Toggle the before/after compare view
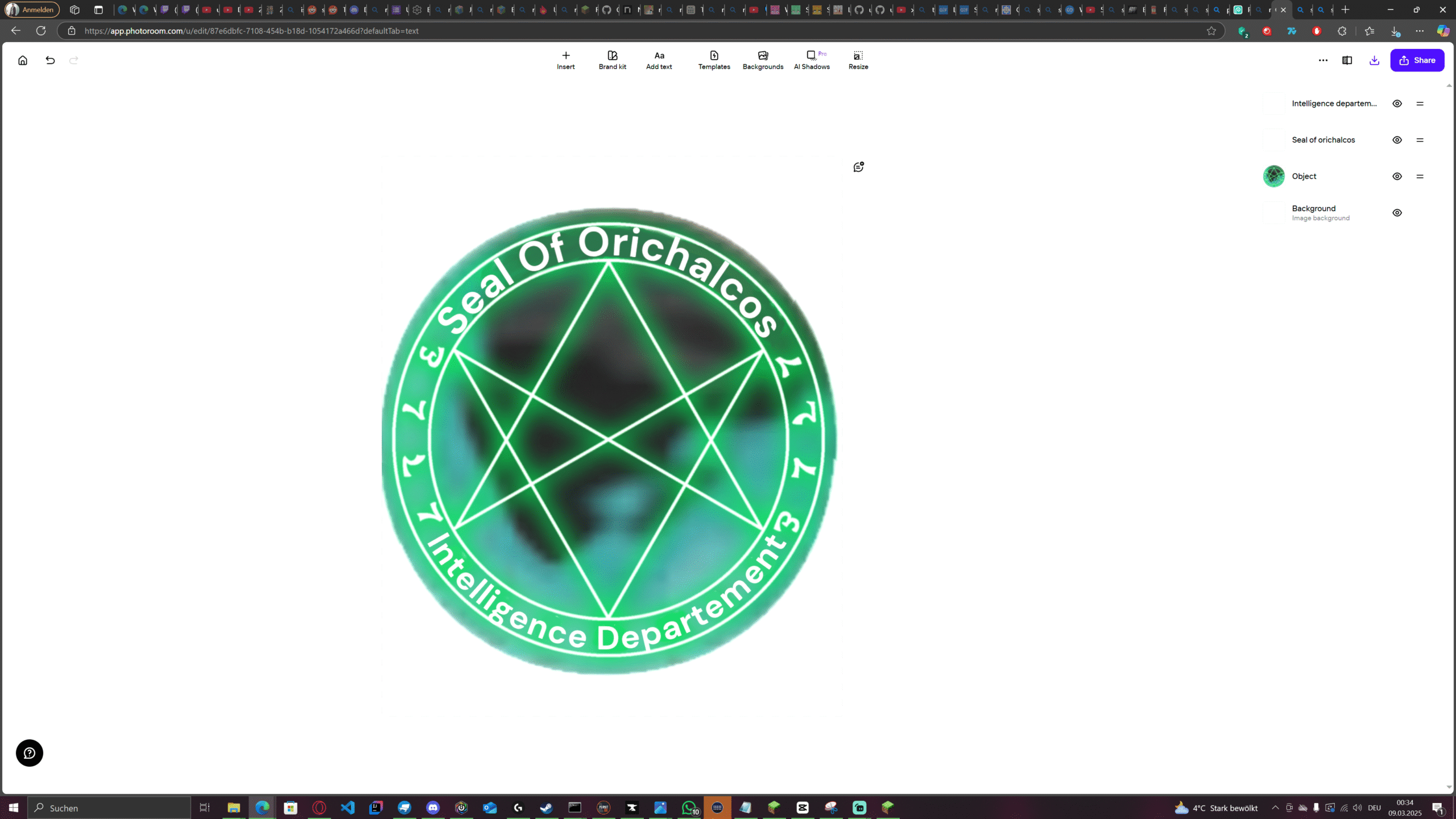 coord(1347,60)
